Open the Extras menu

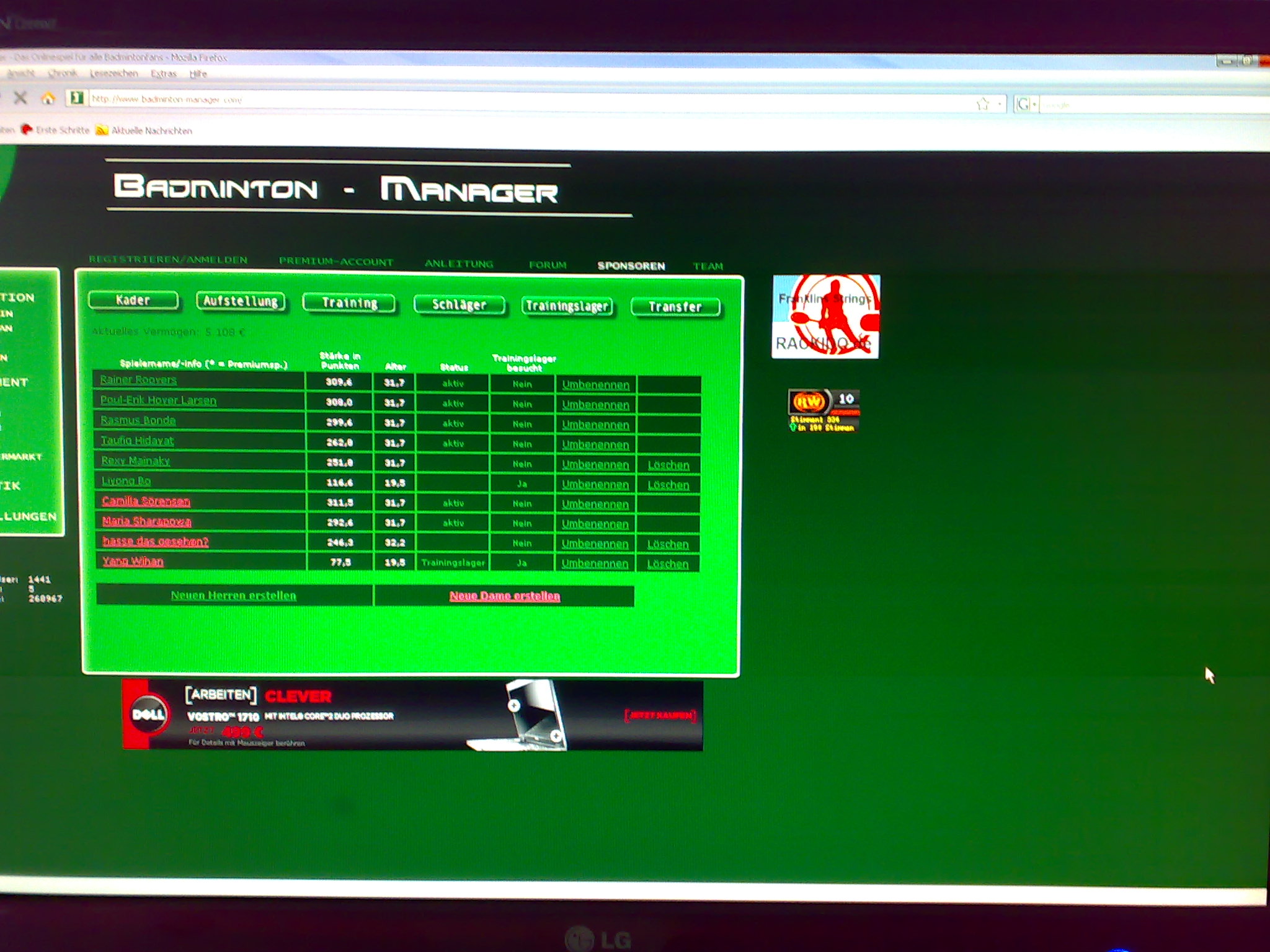tap(164, 74)
